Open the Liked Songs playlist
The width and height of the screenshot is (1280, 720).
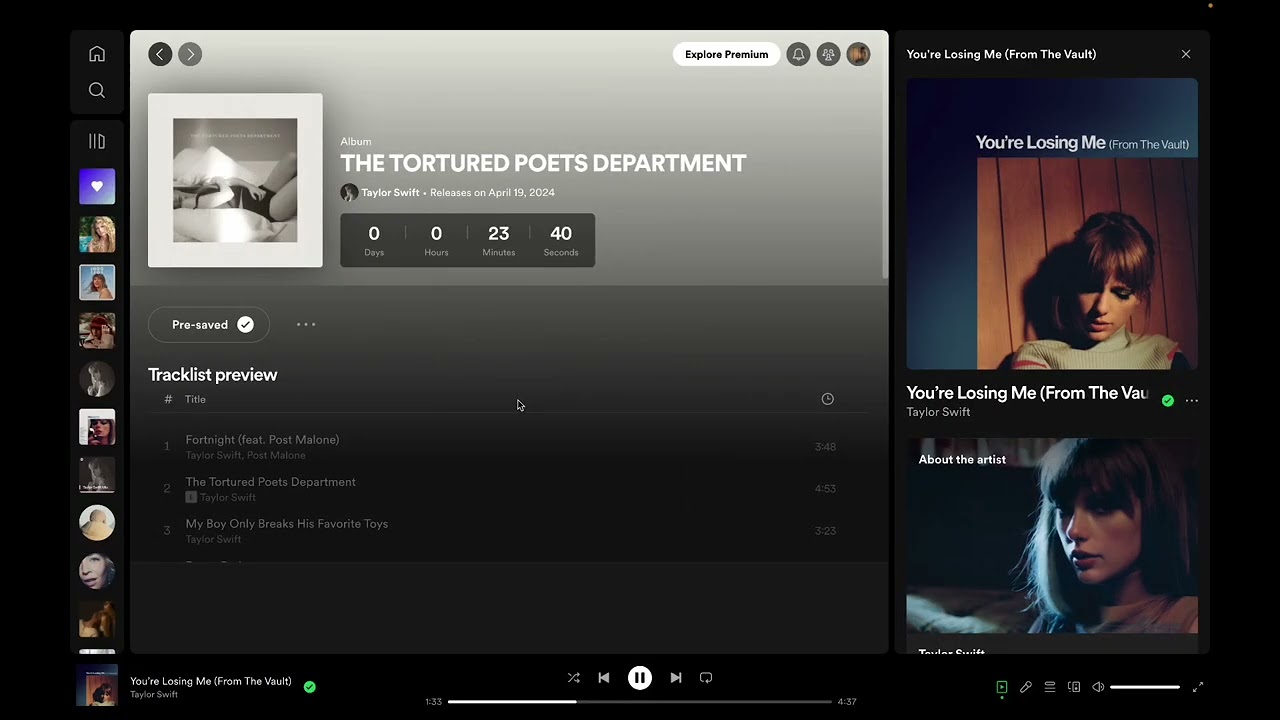(x=97, y=186)
